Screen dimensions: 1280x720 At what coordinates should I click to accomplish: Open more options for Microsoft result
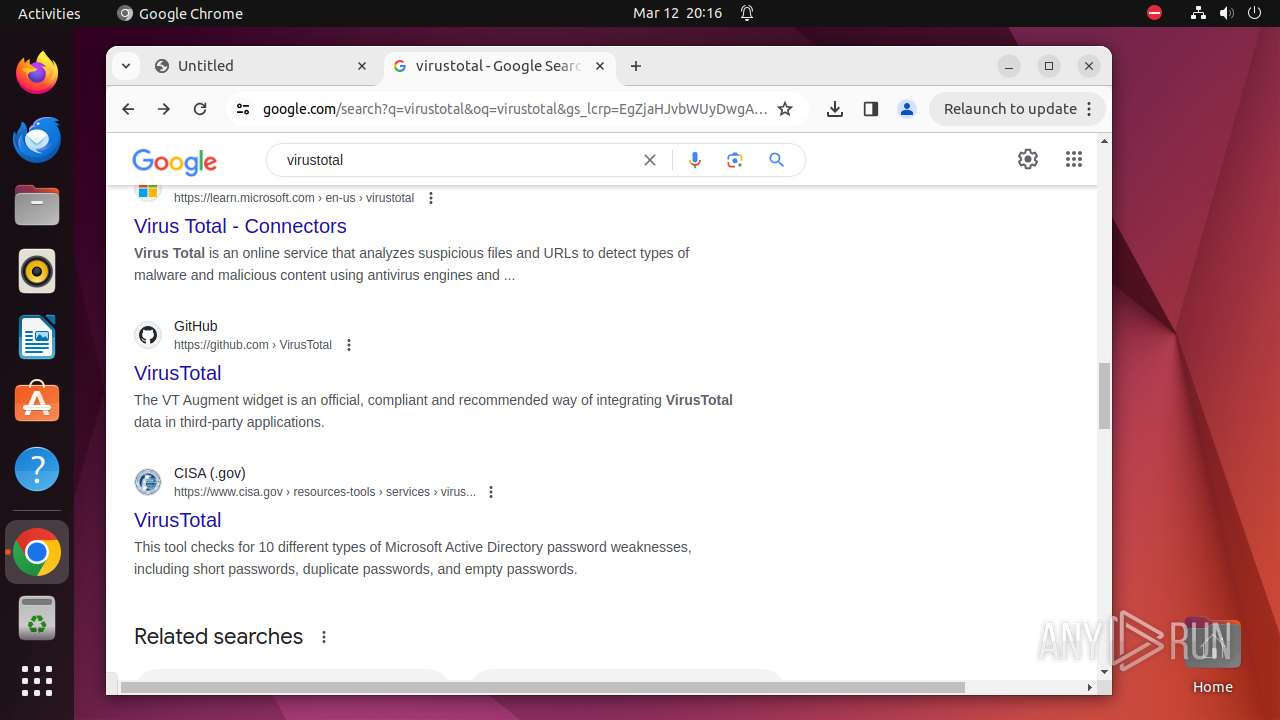coord(431,198)
